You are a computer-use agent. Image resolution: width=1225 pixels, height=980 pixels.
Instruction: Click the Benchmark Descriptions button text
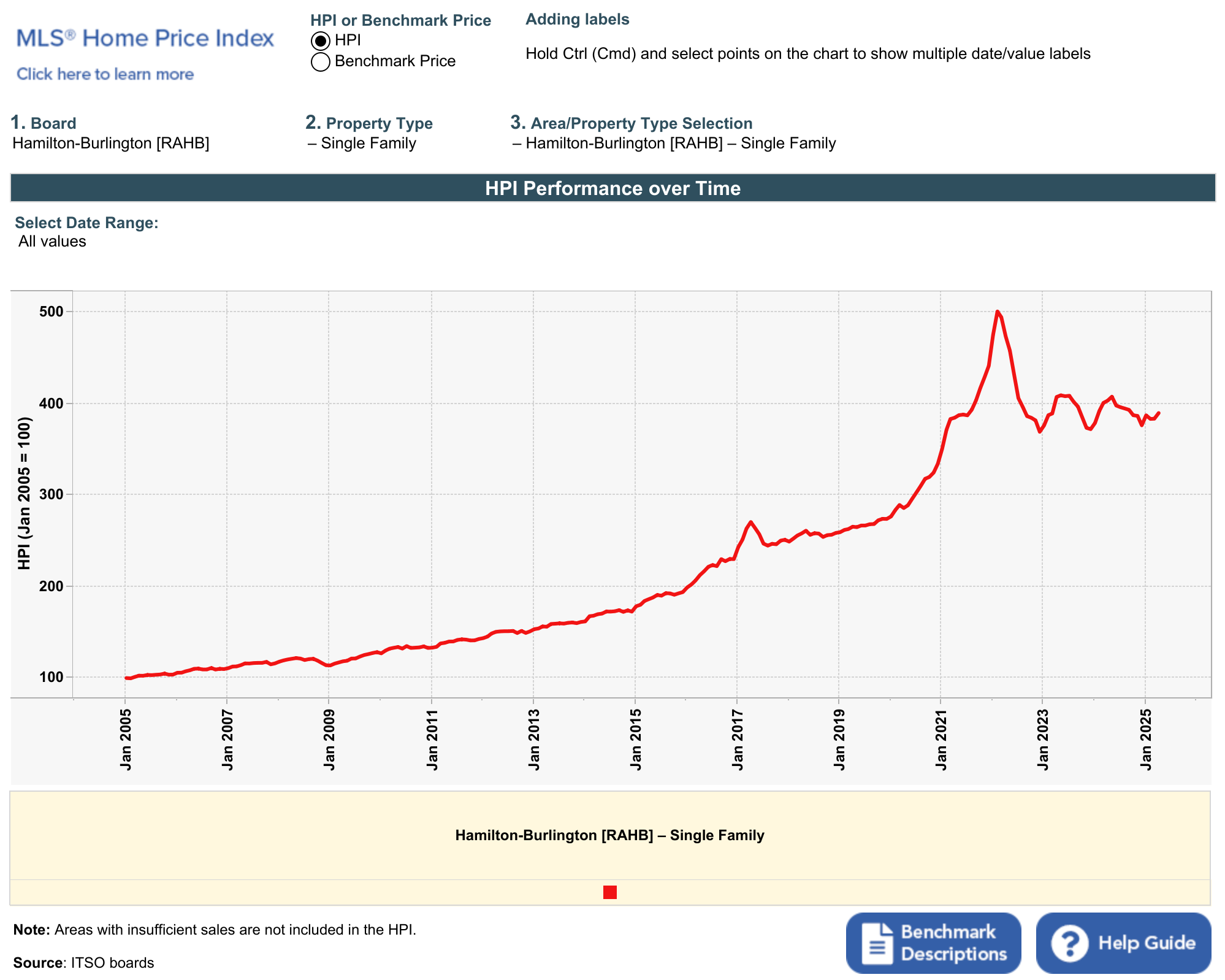(953, 943)
